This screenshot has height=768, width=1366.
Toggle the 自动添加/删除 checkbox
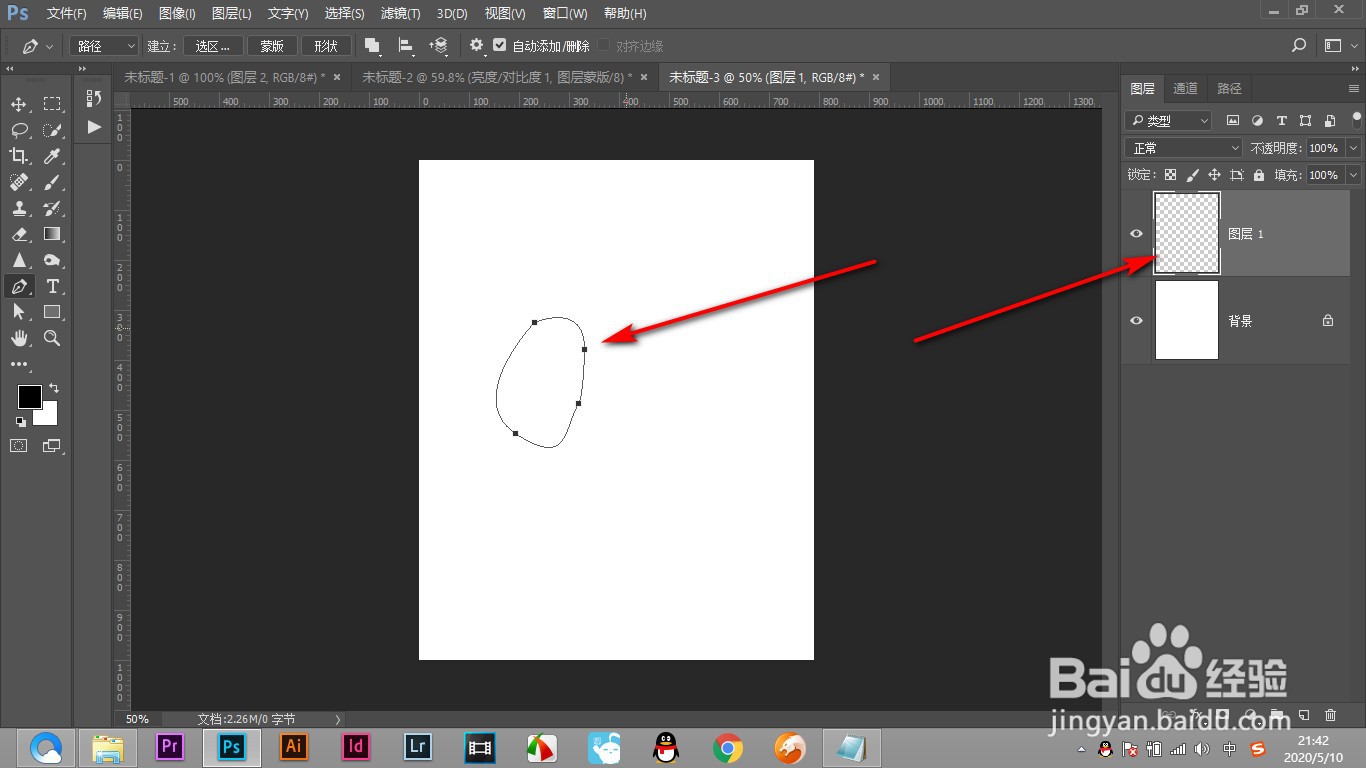pyautogui.click(x=500, y=46)
